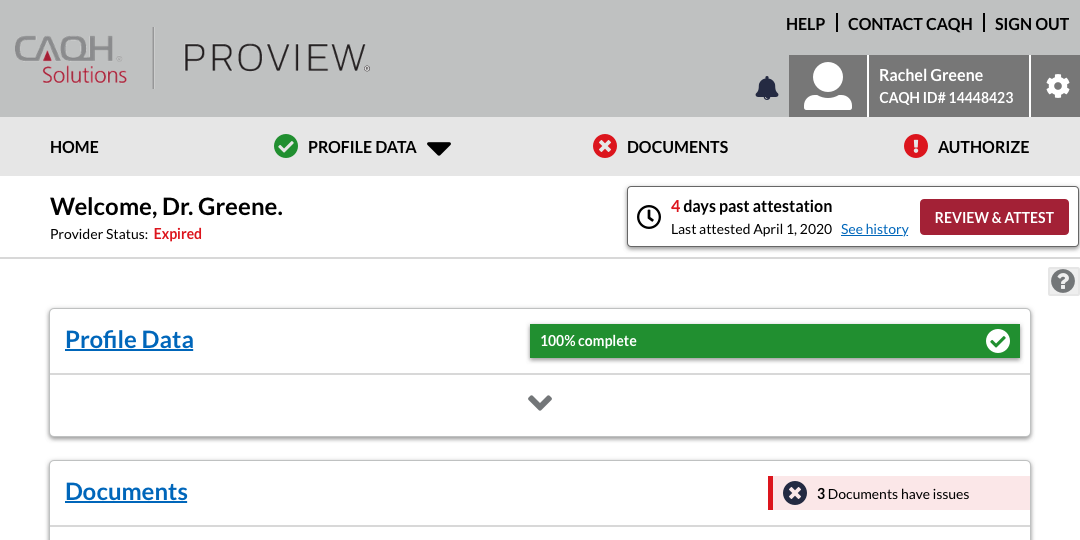The image size is (1080, 540).
Task: Click the white checkmark on the progress bar
Action: click(997, 341)
